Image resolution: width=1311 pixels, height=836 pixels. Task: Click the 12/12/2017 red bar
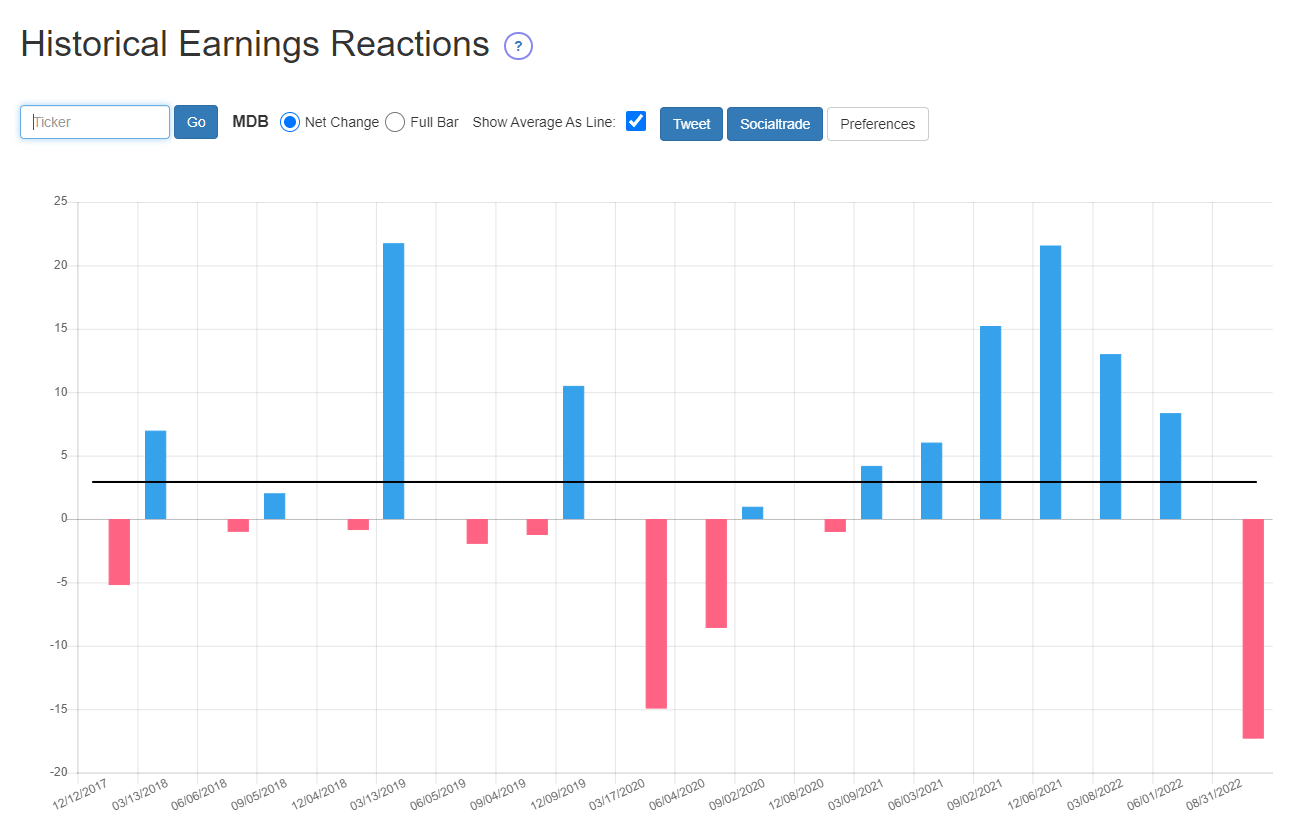point(119,551)
